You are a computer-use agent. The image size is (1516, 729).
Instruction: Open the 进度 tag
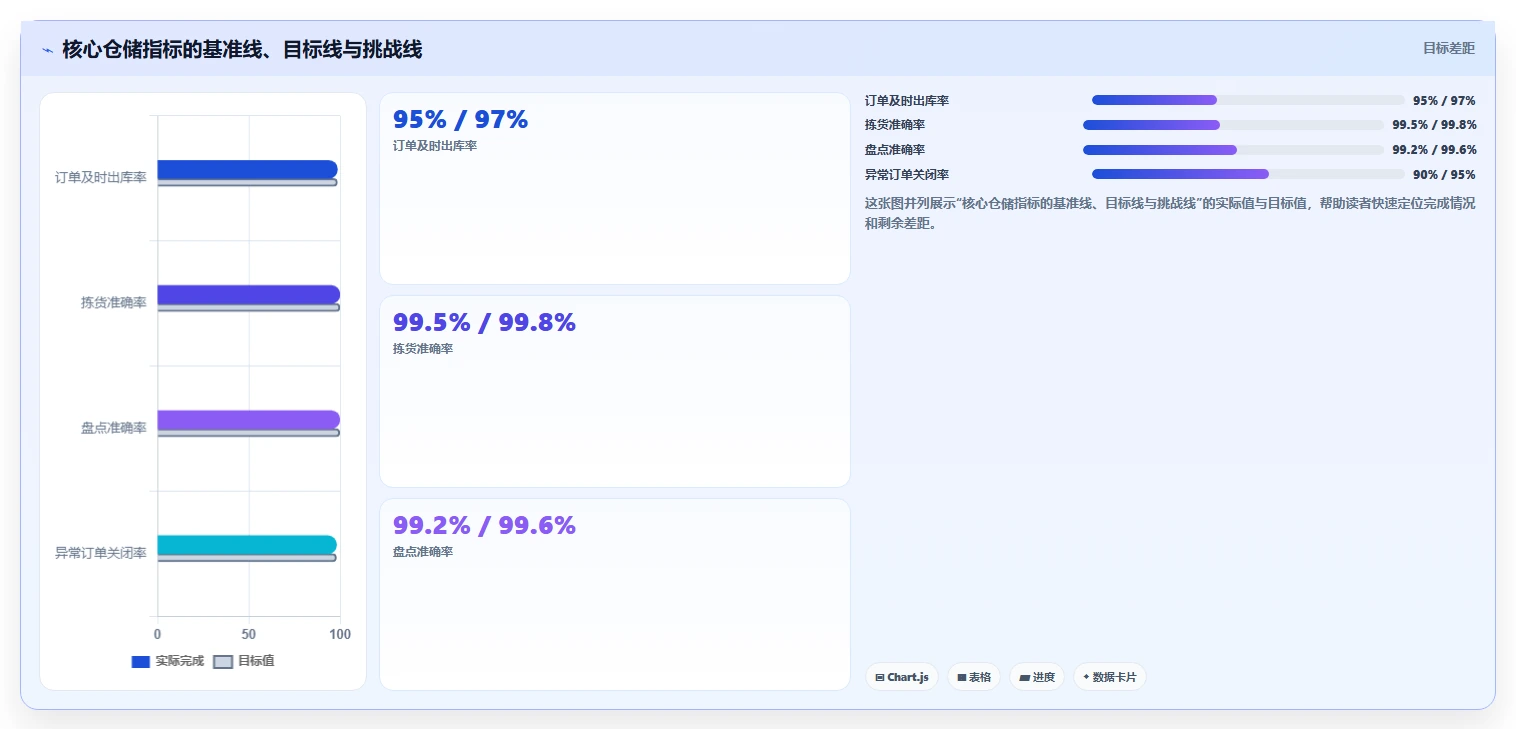(x=1037, y=677)
